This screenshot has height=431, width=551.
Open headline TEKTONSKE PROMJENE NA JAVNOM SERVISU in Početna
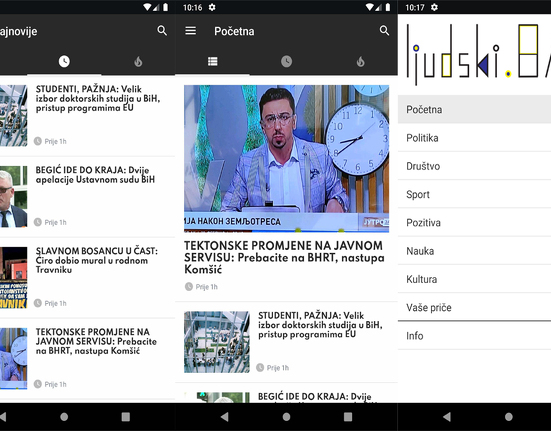pyautogui.click(x=284, y=257)
